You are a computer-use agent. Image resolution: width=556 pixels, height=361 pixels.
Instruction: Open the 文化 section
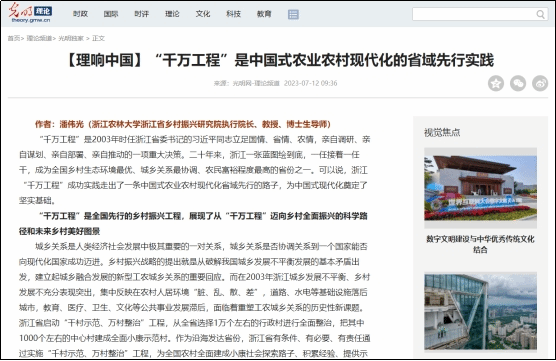point(203,14)
